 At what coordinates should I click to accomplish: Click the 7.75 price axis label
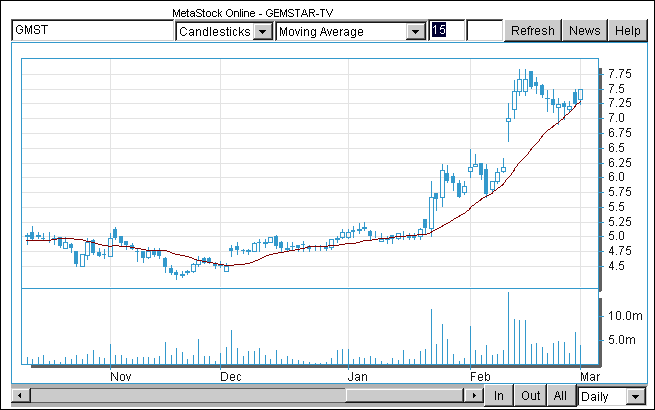[620, 74]
